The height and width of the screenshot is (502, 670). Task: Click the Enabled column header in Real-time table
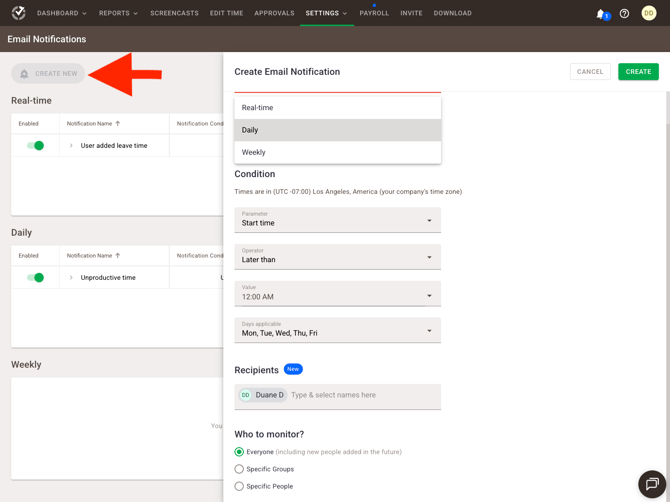pyautogui.click(x=29, y=123)
